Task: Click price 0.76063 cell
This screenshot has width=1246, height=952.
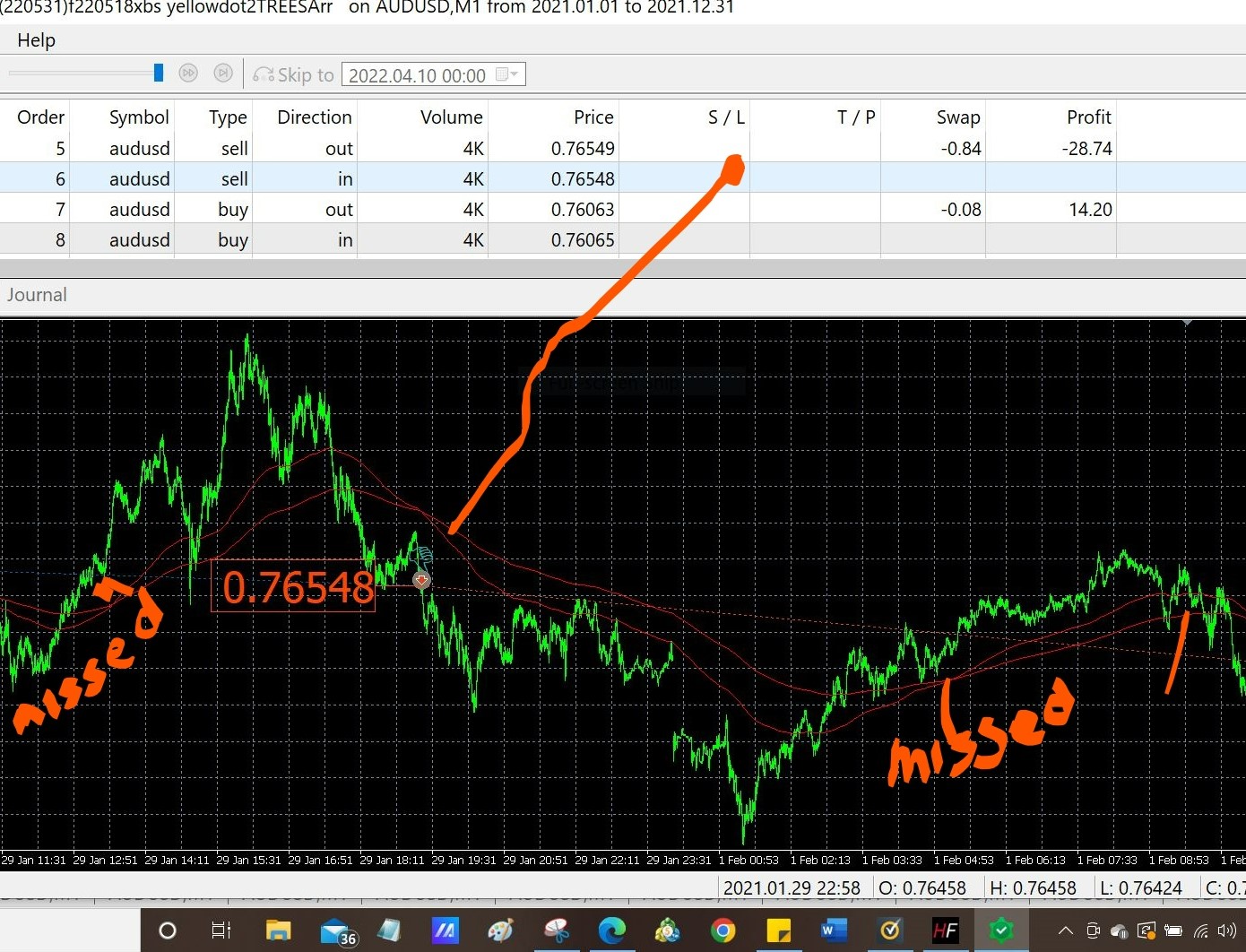Action: 583,210
